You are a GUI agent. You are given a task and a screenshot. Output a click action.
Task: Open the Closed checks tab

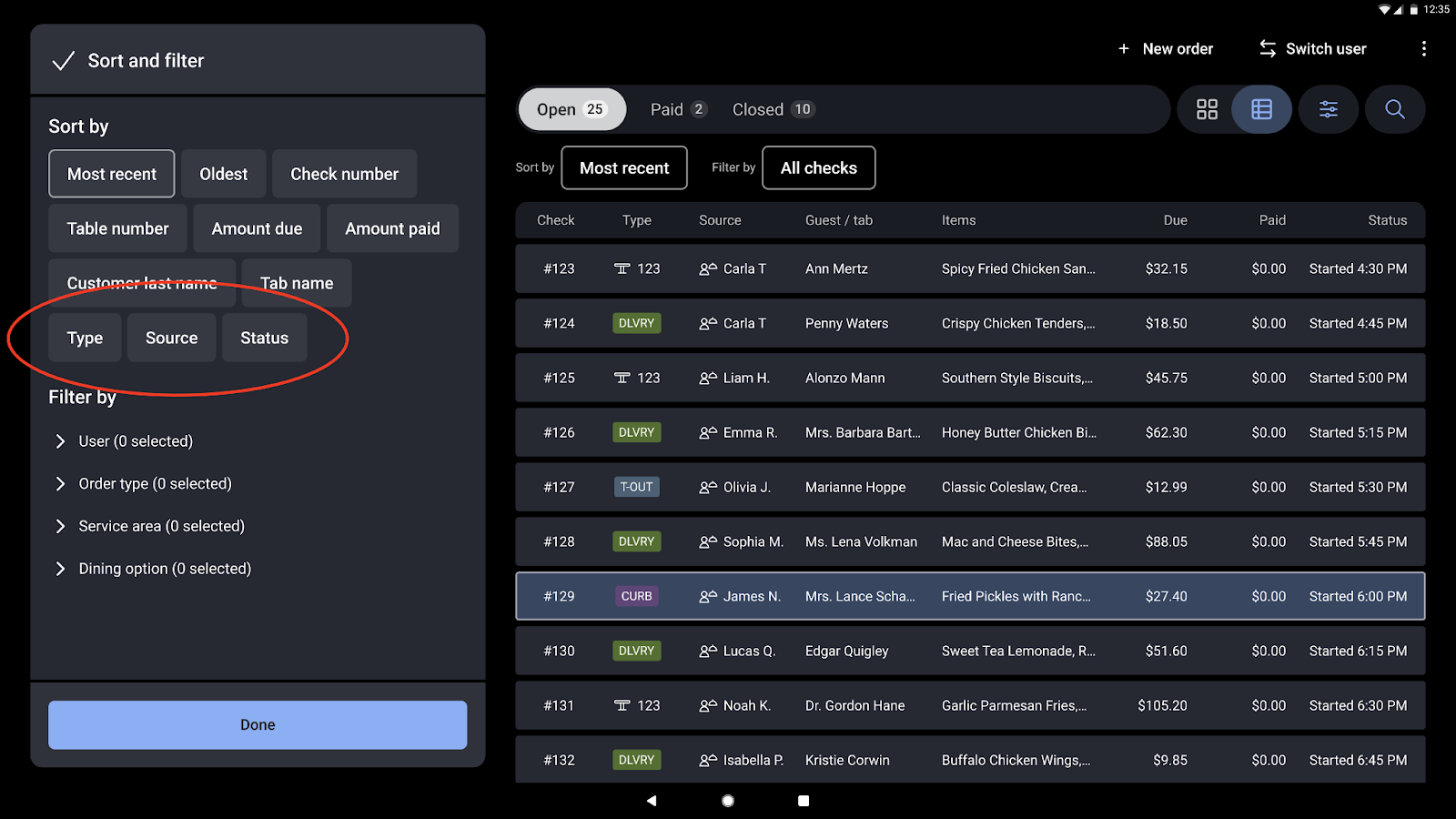772,109
